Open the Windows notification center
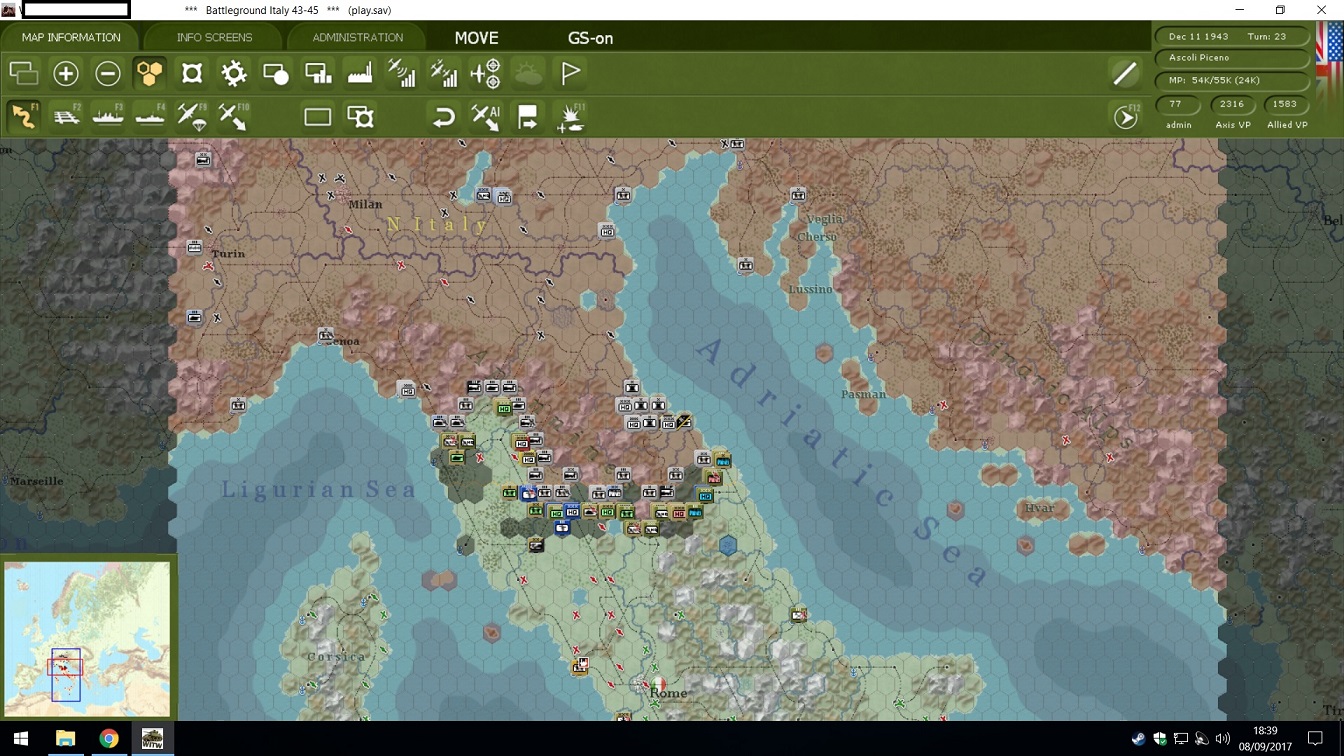The image size is (1344, 756). [x=1316, y=740]
